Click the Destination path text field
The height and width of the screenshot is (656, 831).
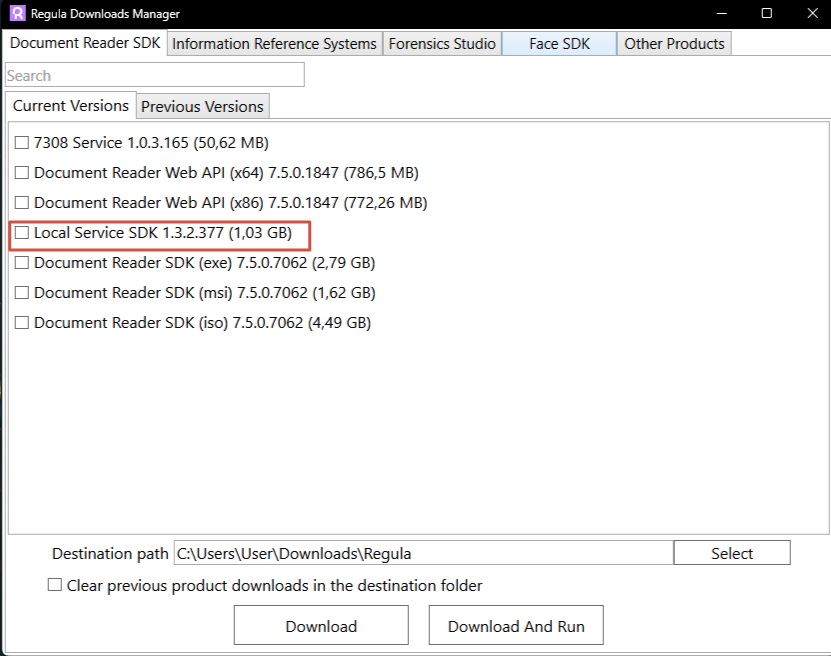click(423, 553)
